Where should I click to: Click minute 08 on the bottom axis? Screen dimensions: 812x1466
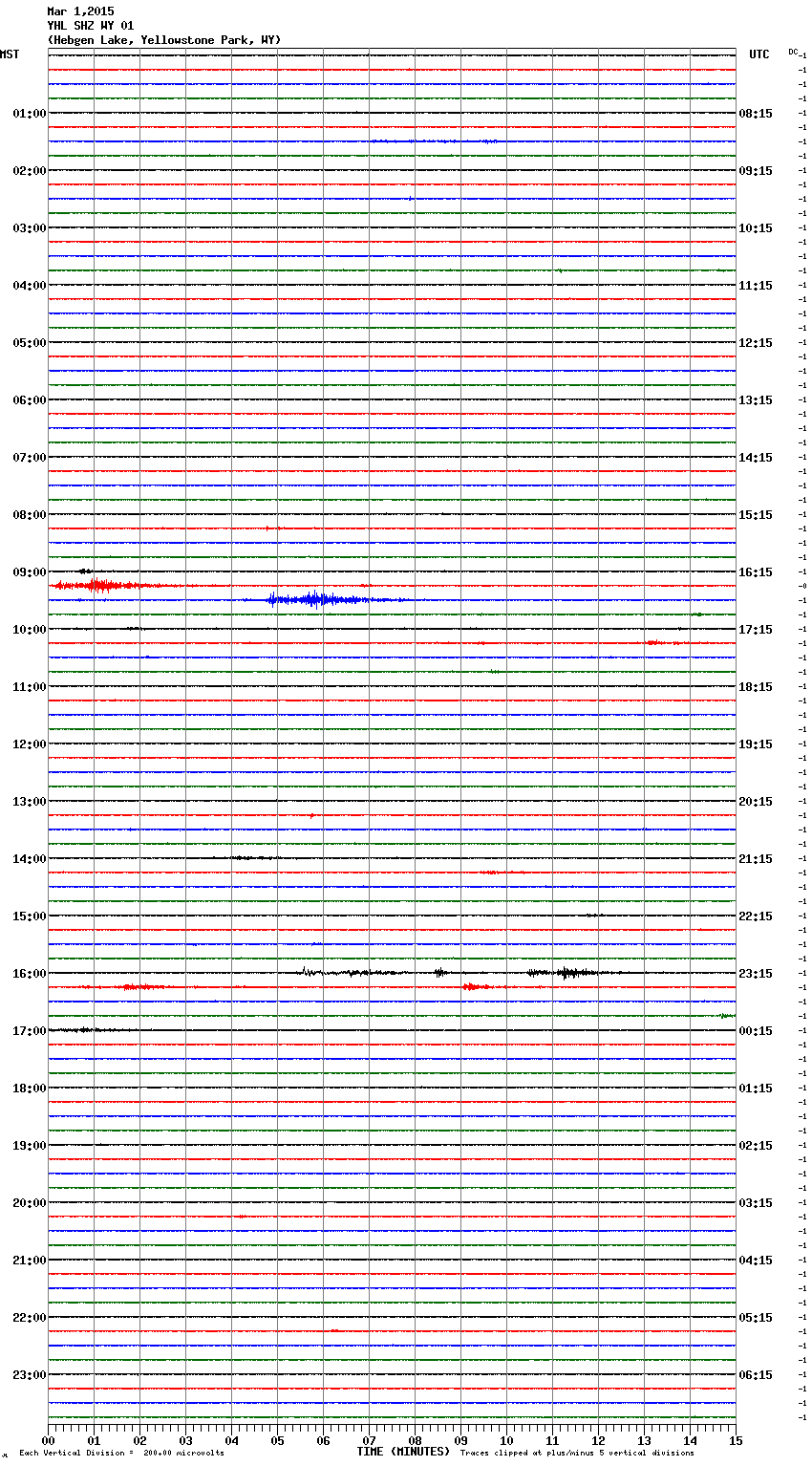point(415,1440)
